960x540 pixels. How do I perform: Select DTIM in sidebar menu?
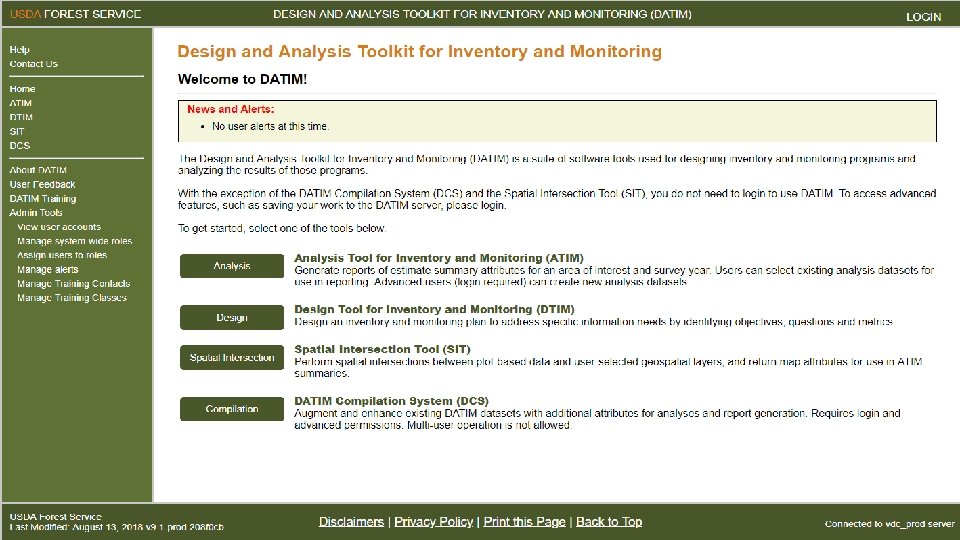tap(21, 117)
